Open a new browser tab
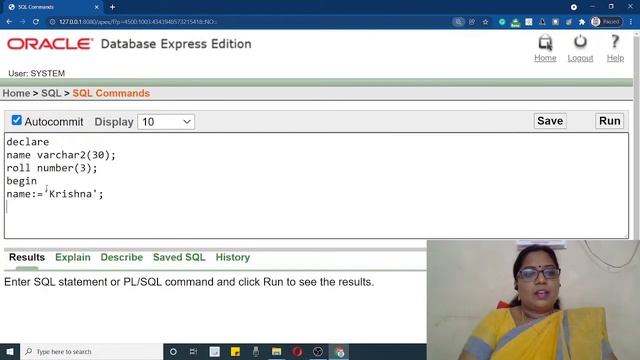The height and width of the screenshot is (360, 640). [112, 7]
